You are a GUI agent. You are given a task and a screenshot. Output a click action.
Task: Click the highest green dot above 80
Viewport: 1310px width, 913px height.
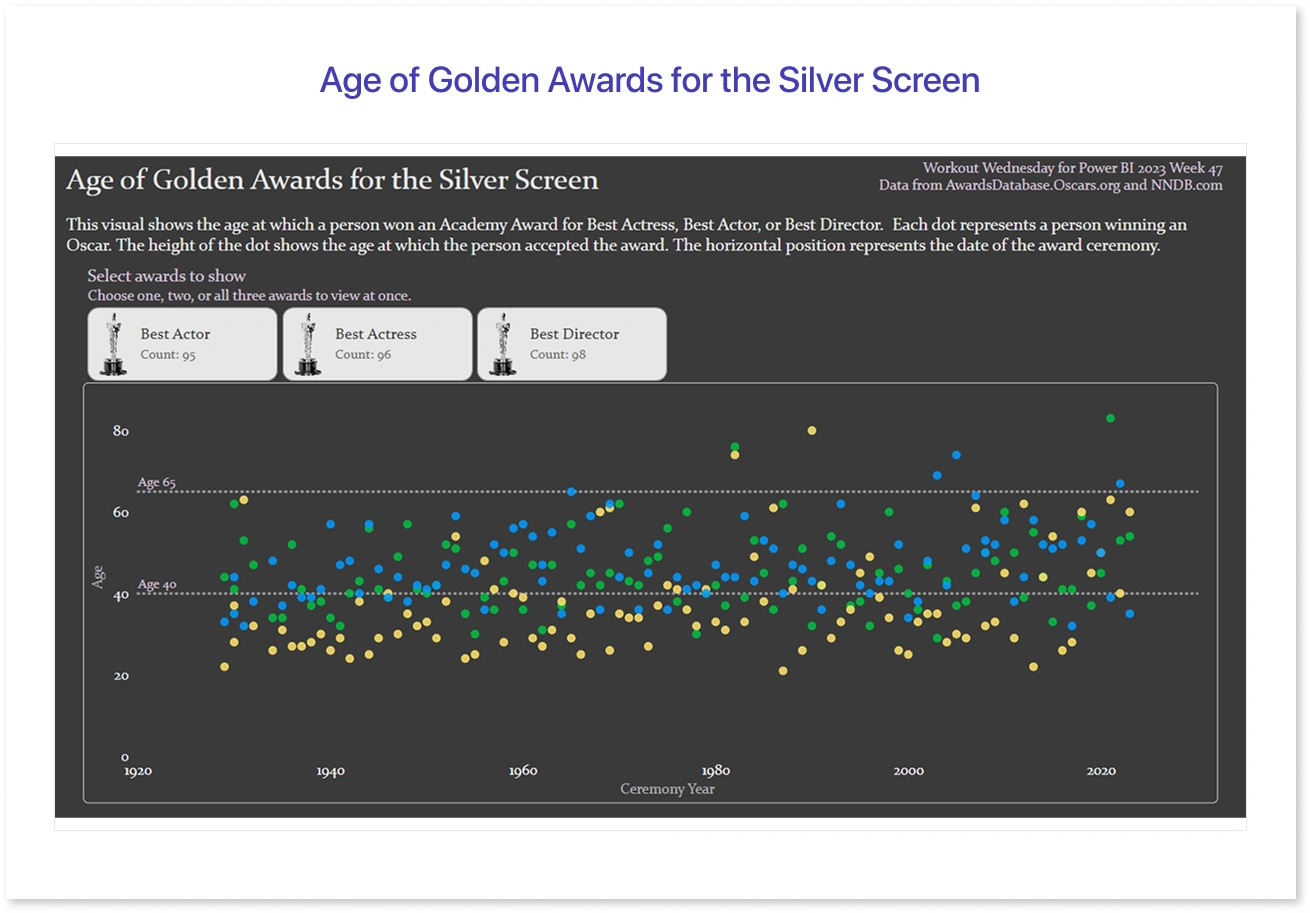coord(1110,418)
